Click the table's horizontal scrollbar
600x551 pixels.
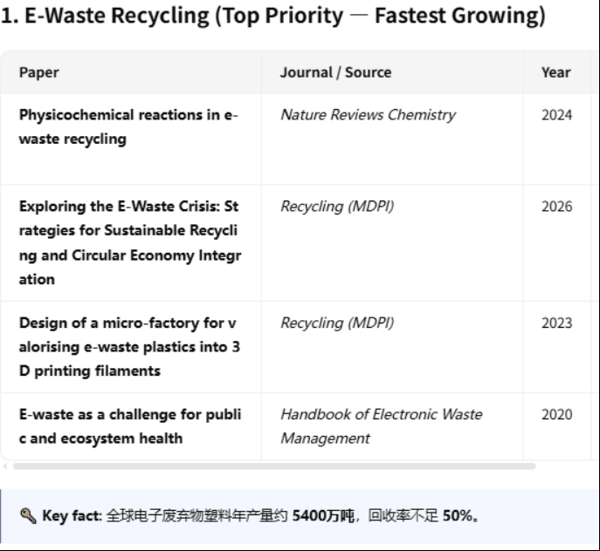274,466
